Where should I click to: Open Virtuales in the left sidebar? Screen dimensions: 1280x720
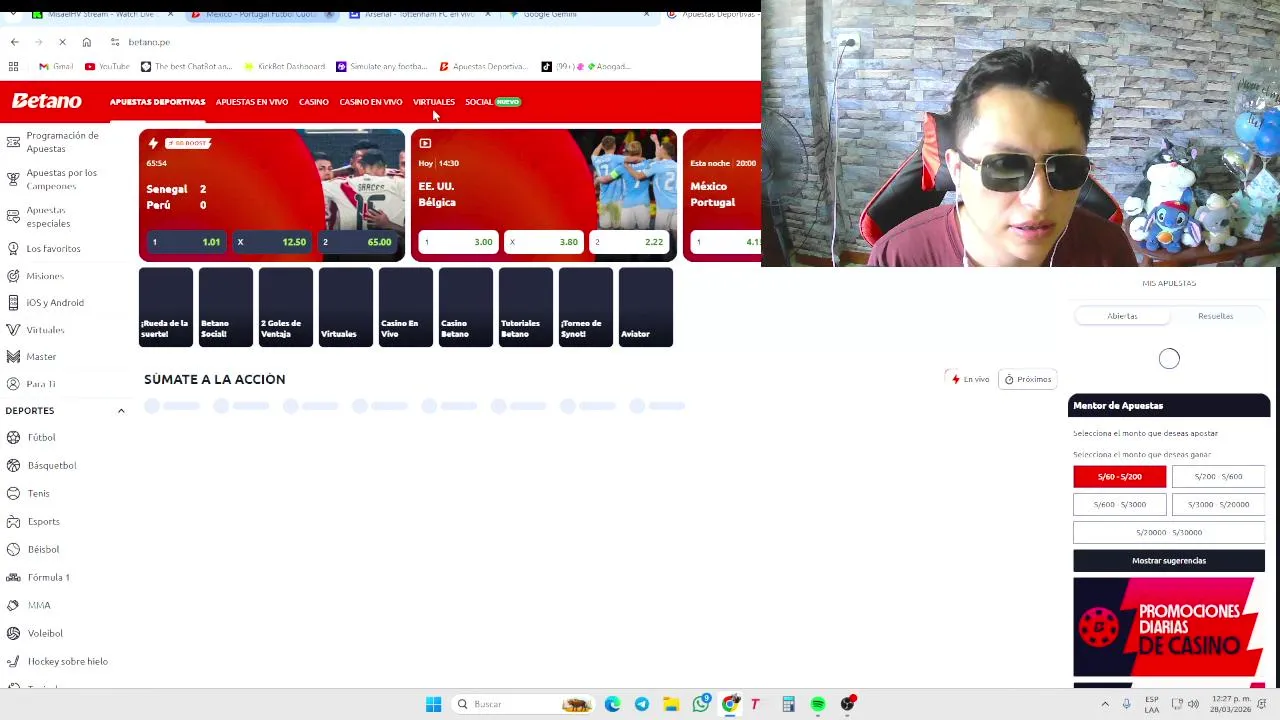(45, 329)
